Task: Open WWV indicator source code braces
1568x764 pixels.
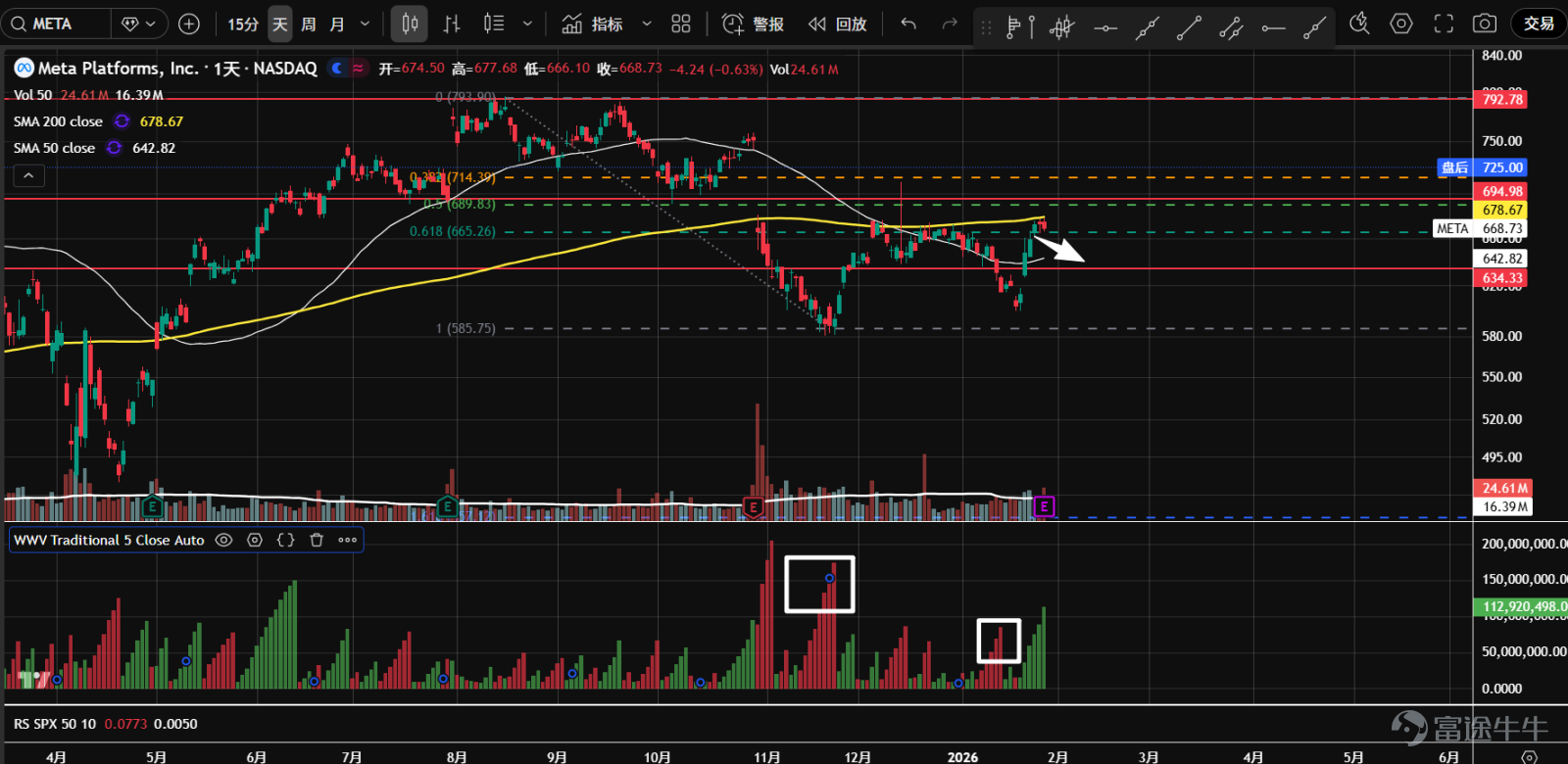Action: coord(286,540)
